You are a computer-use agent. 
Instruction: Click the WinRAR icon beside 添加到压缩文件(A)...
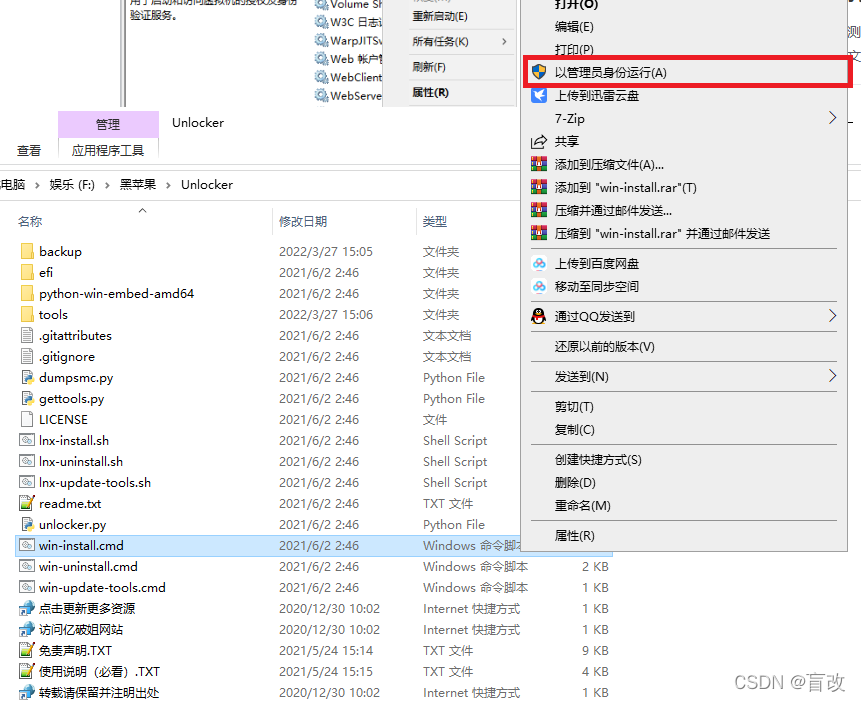click(x=539, y=164)
